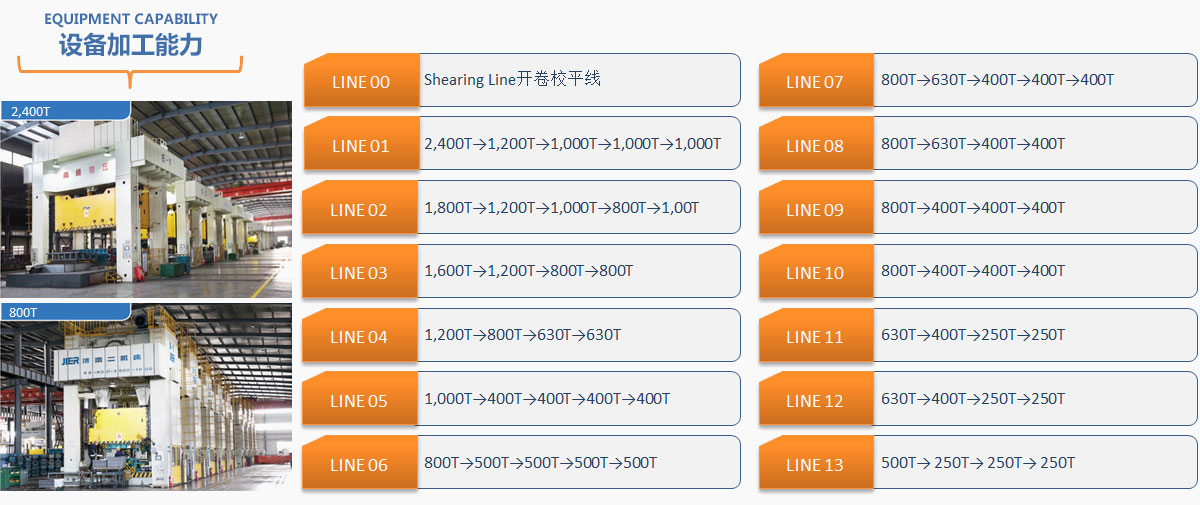Select the LINE 01 orange tab
1200x505 pixels.
[x=360, y=146]
